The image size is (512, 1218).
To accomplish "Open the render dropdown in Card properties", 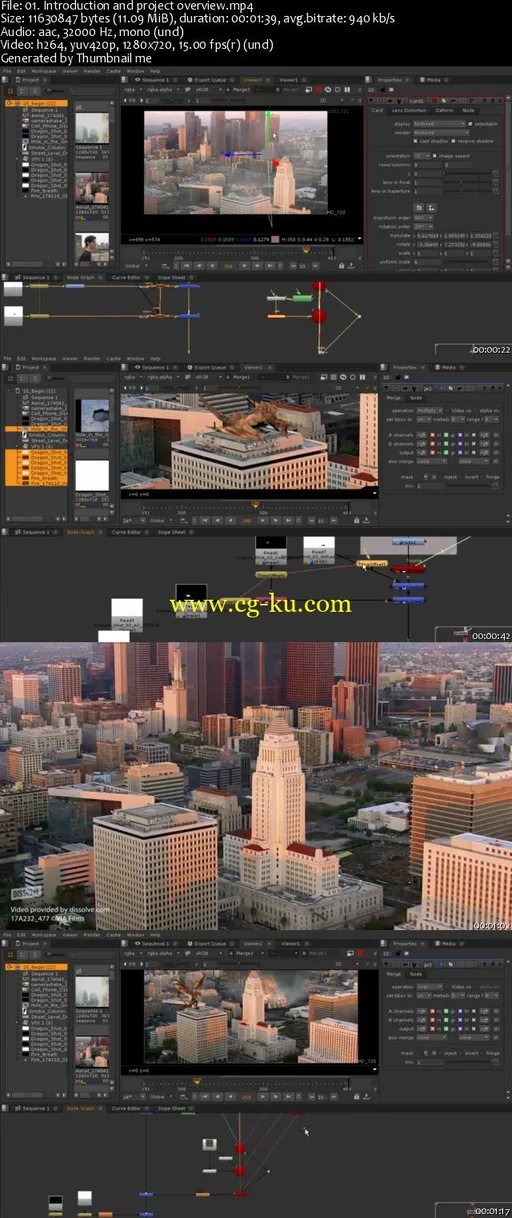I will (441, 132).
